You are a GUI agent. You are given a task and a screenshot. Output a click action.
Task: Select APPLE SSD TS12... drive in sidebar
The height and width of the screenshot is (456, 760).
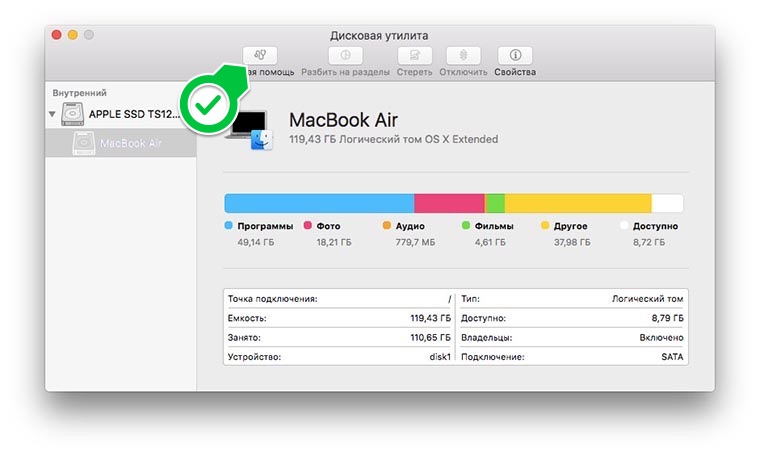click(x=121, y=114)
